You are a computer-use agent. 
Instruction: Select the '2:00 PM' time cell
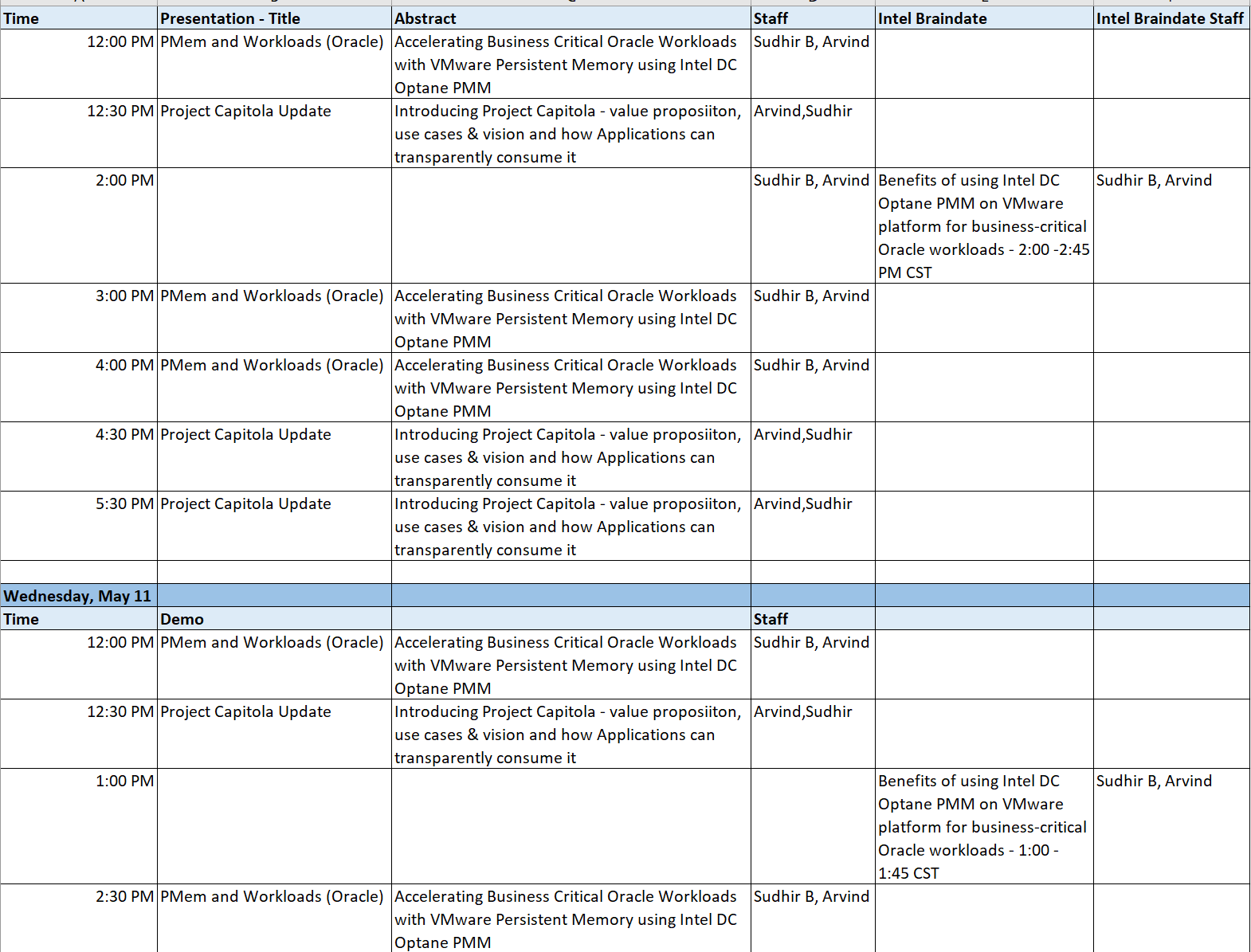pos(79,225)
